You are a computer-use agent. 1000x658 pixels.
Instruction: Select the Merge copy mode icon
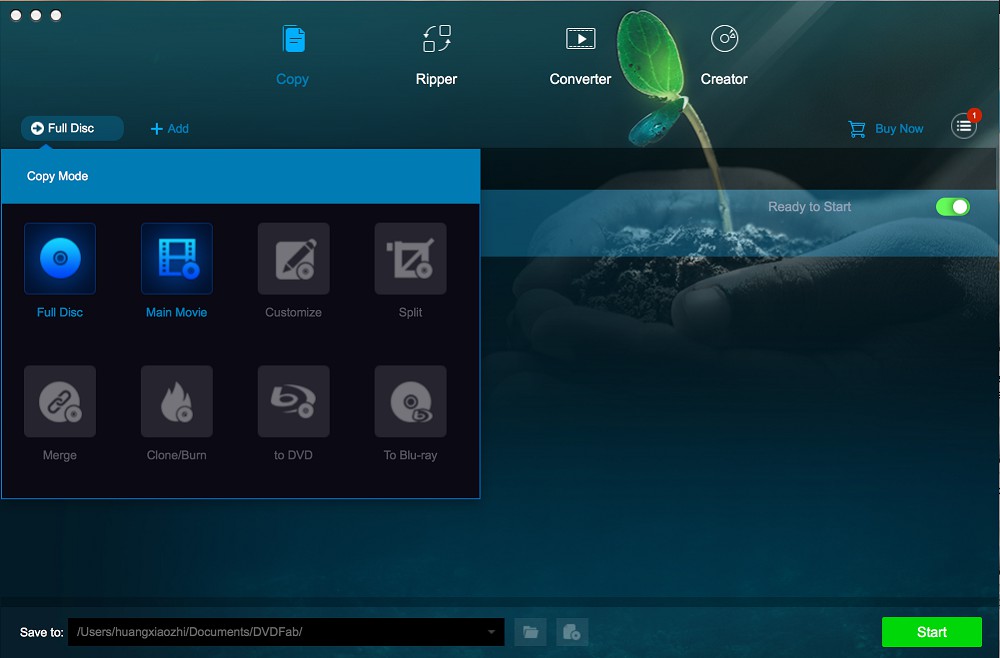tap(60, 402)
